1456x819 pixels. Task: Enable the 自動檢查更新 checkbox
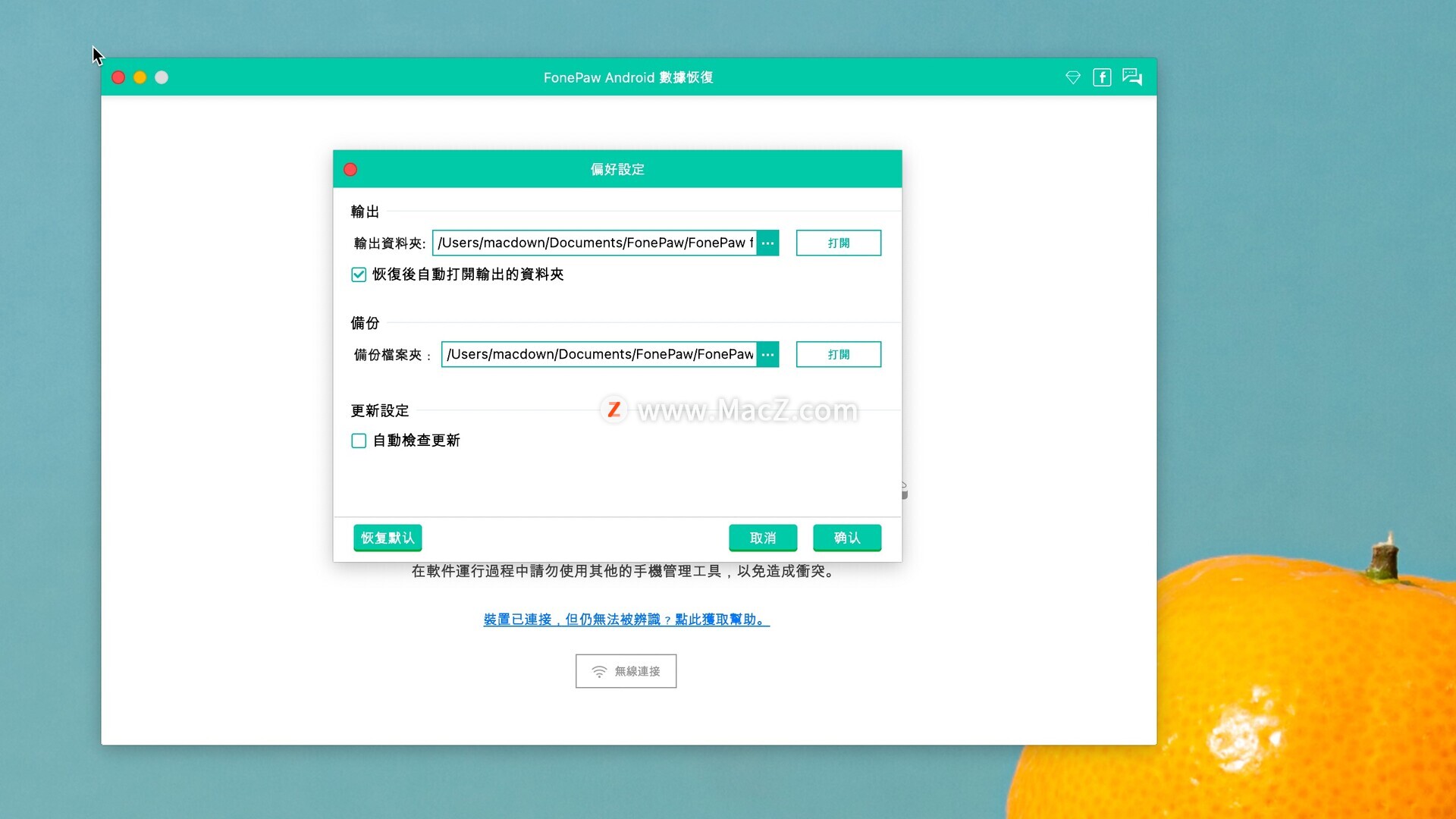(359, 441)
